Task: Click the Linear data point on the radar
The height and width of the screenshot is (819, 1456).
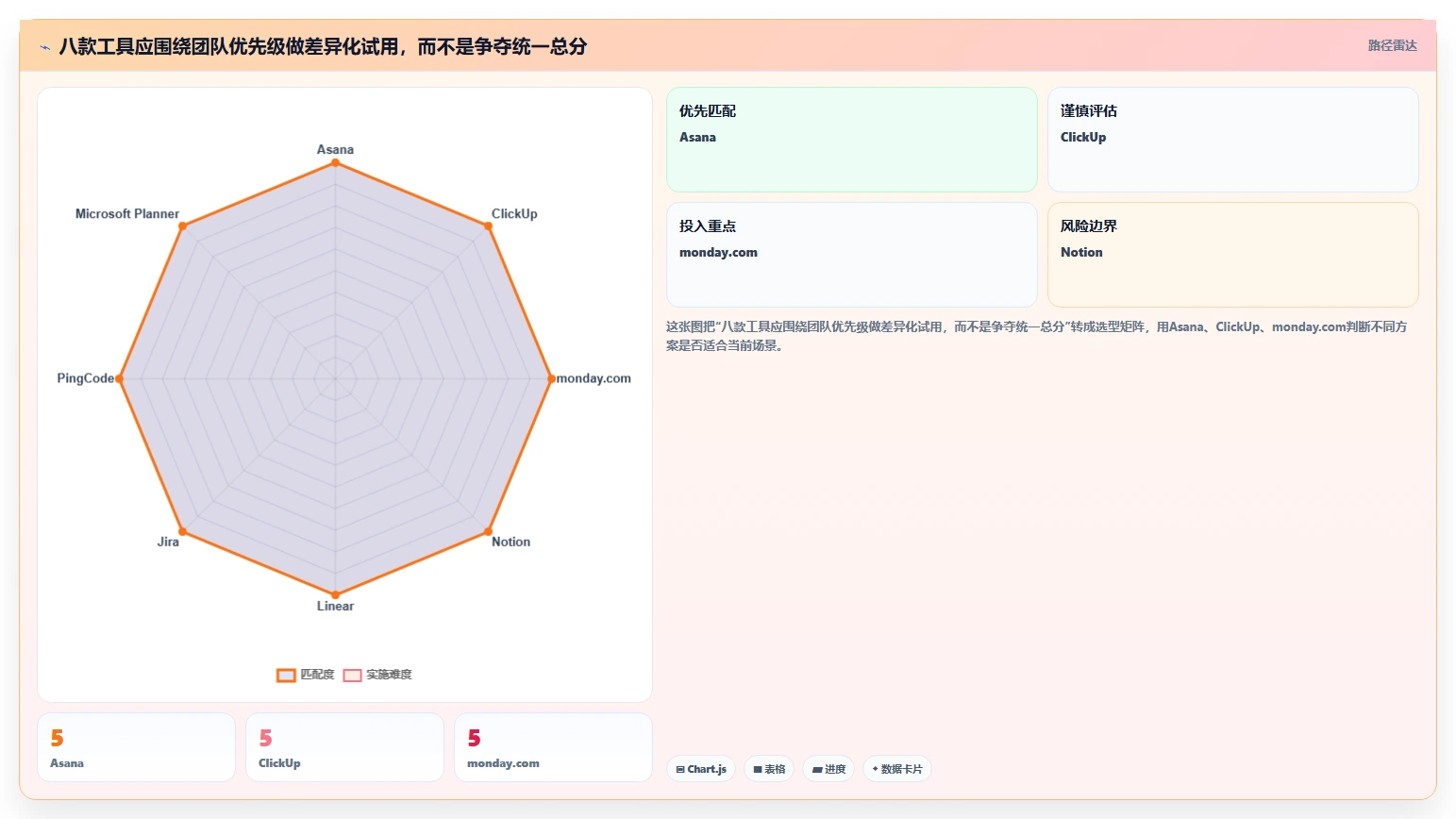Action: 335,594
